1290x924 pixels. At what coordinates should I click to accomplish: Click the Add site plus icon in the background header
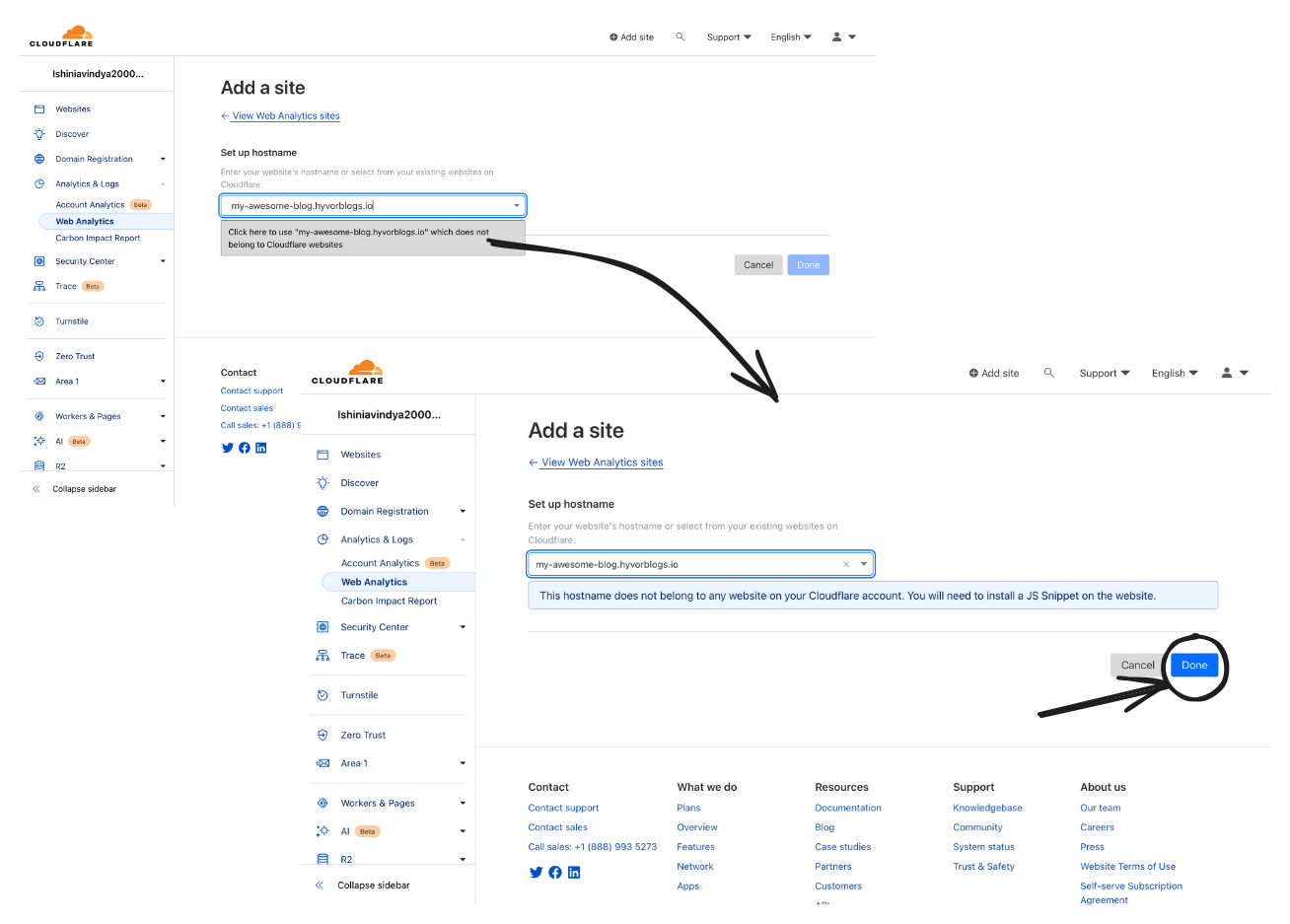613,37
